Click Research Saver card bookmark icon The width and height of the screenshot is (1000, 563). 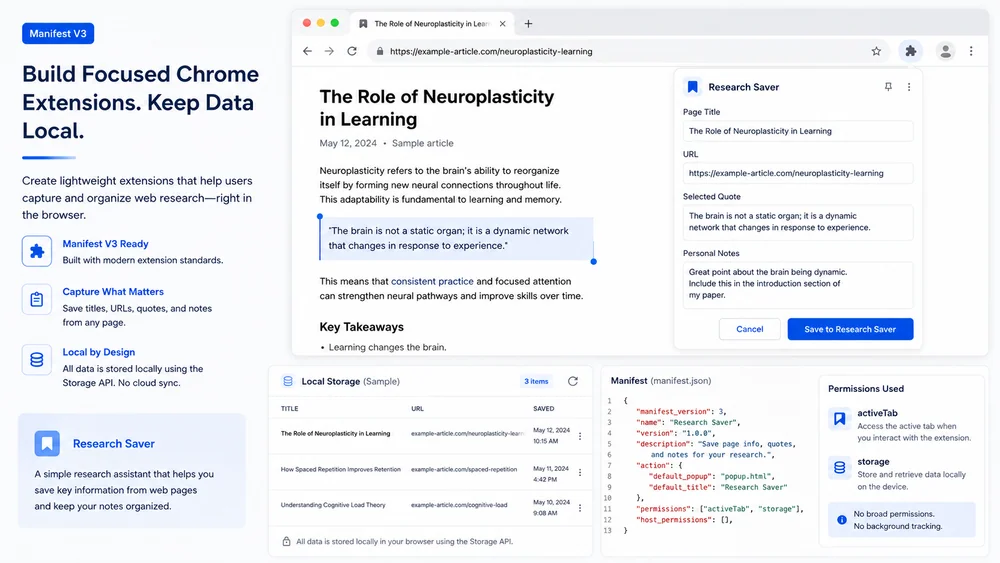pyautogui.click(x=47, y=444)
